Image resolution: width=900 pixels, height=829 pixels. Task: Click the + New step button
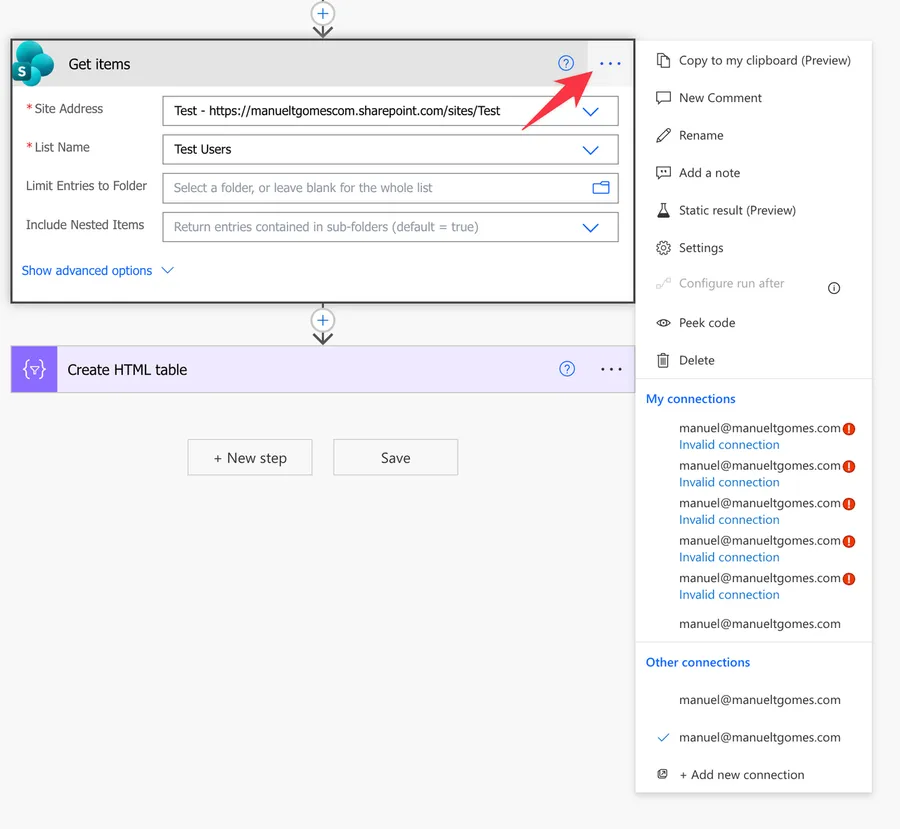tap(250, 458)
